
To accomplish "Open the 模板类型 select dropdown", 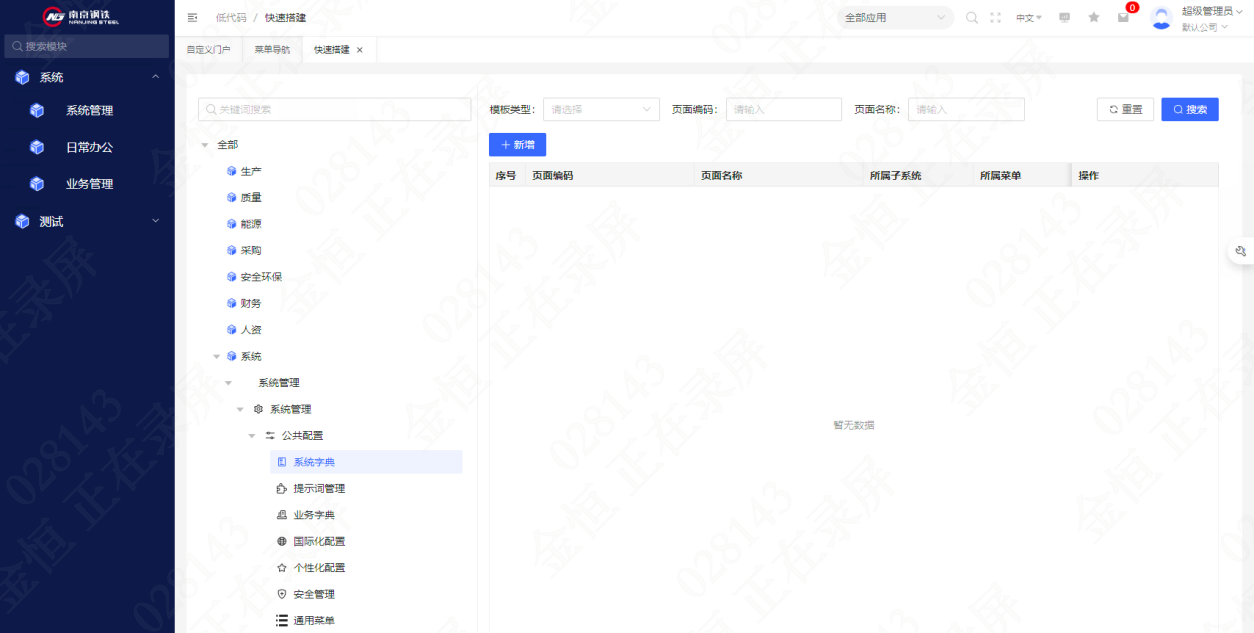I will [601, 109].
